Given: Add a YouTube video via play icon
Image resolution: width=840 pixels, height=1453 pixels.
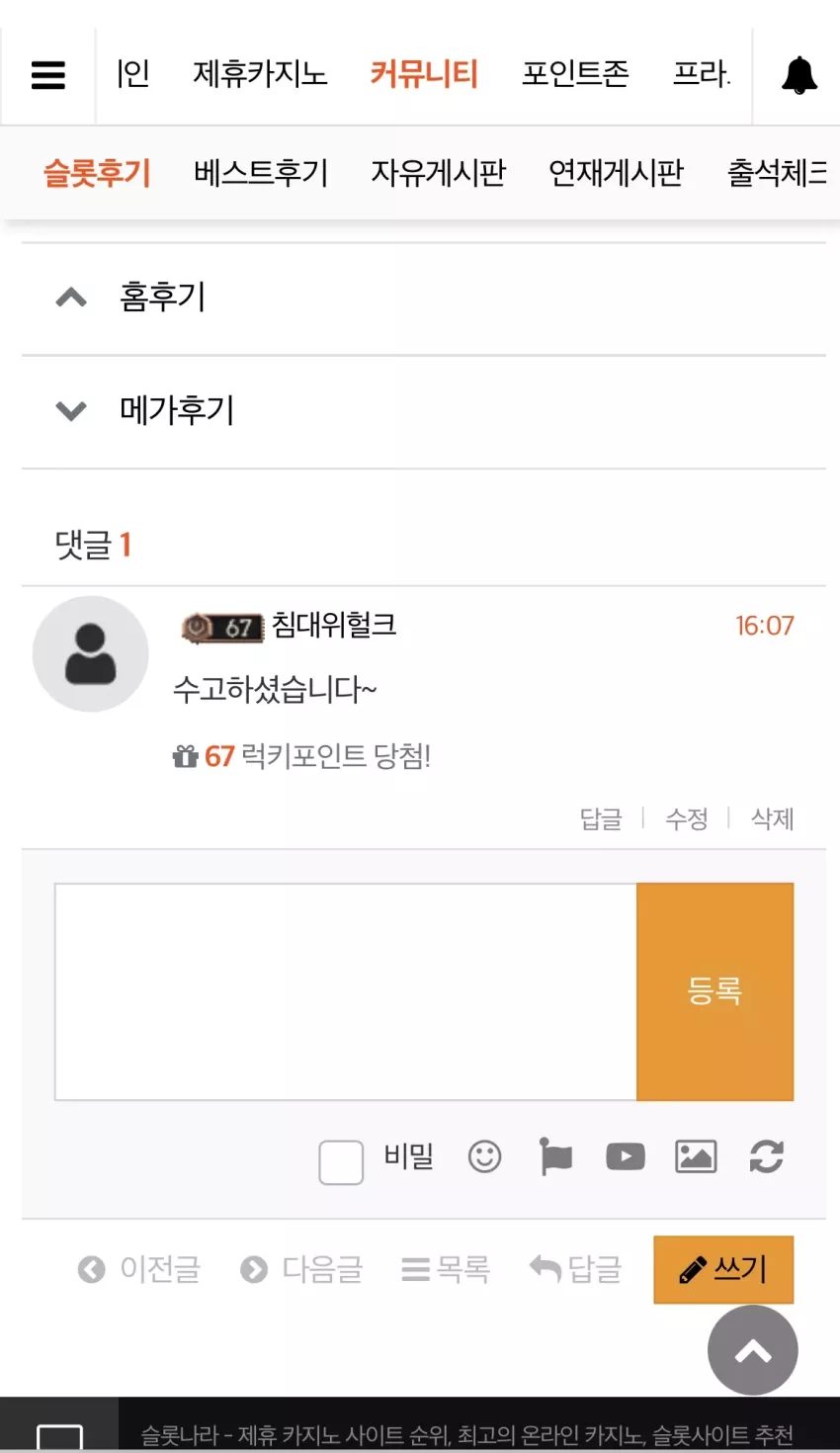Looking at the screenshot, I should pyautogui.click(x=626, y=1156).
